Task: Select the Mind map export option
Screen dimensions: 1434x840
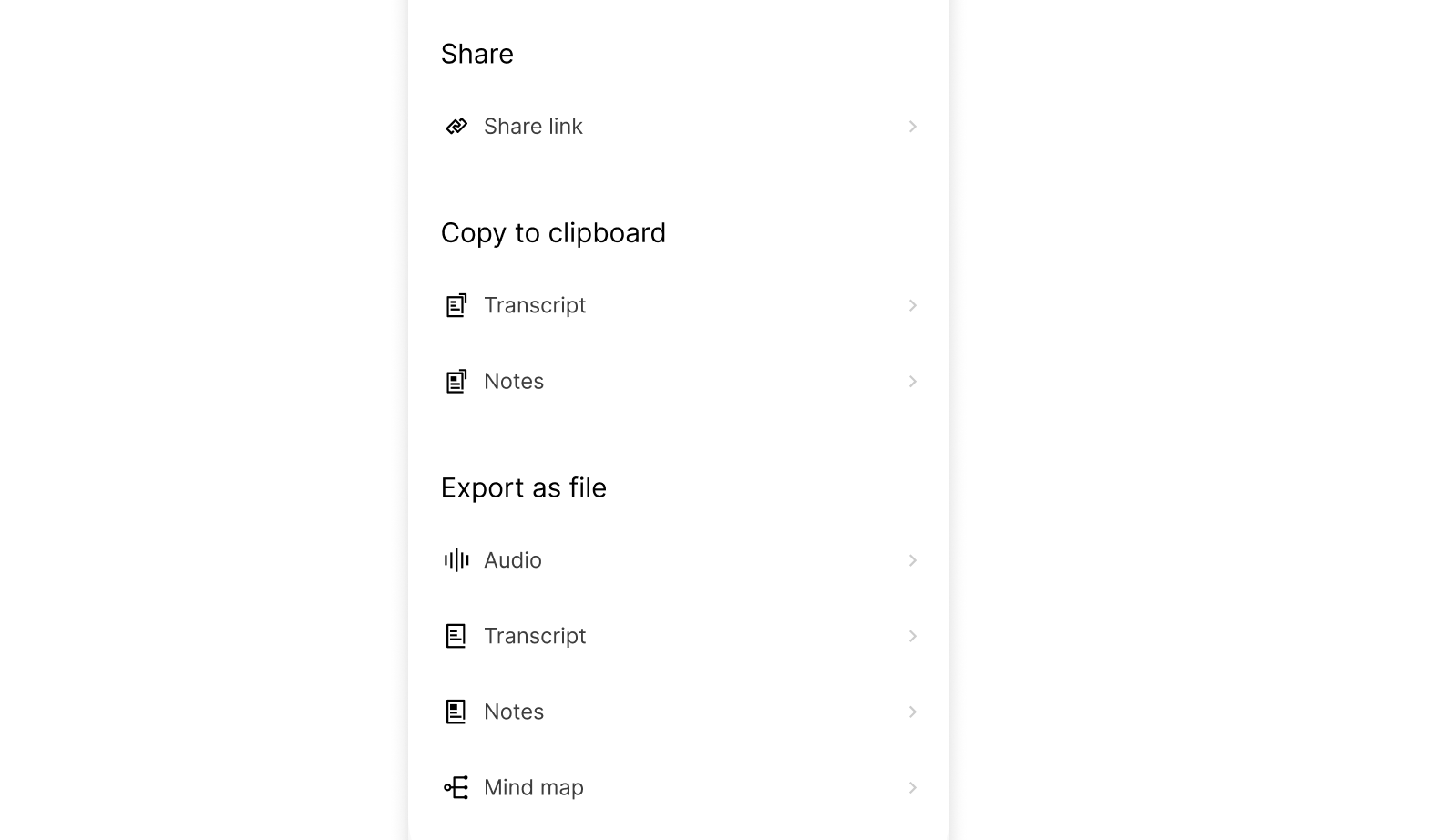Action: click(534, 787)
